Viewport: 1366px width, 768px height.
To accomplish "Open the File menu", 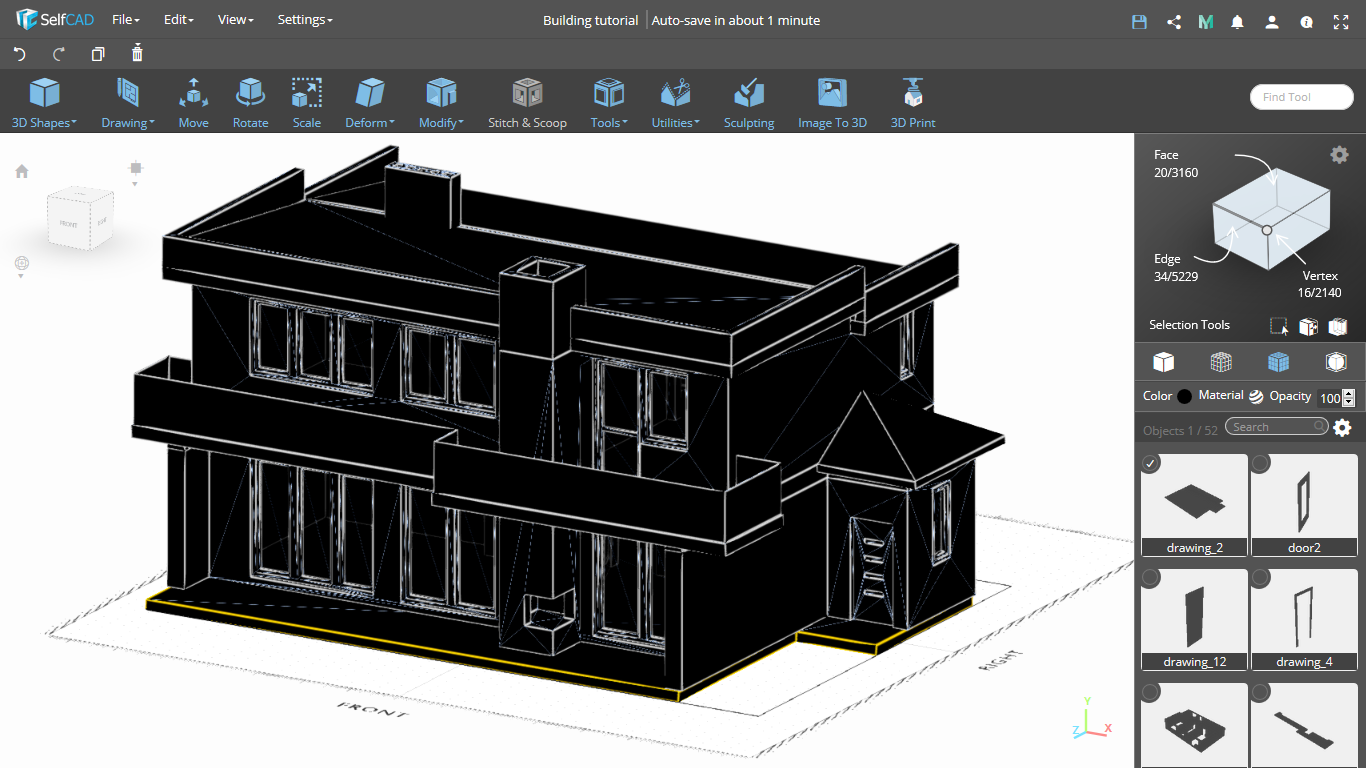I will (125, 20).
